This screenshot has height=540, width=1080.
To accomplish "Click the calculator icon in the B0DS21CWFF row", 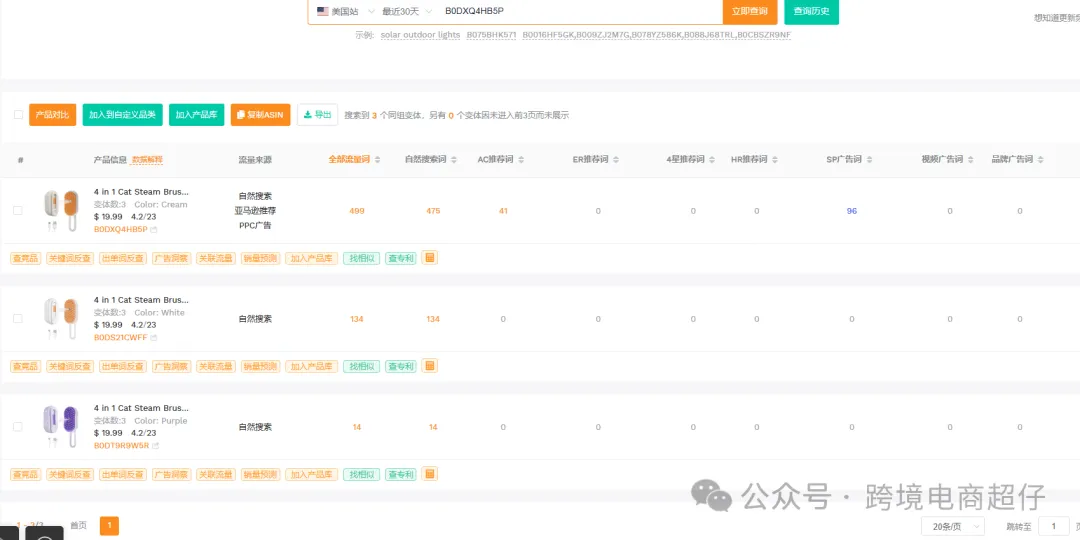I will coord(430,366).
